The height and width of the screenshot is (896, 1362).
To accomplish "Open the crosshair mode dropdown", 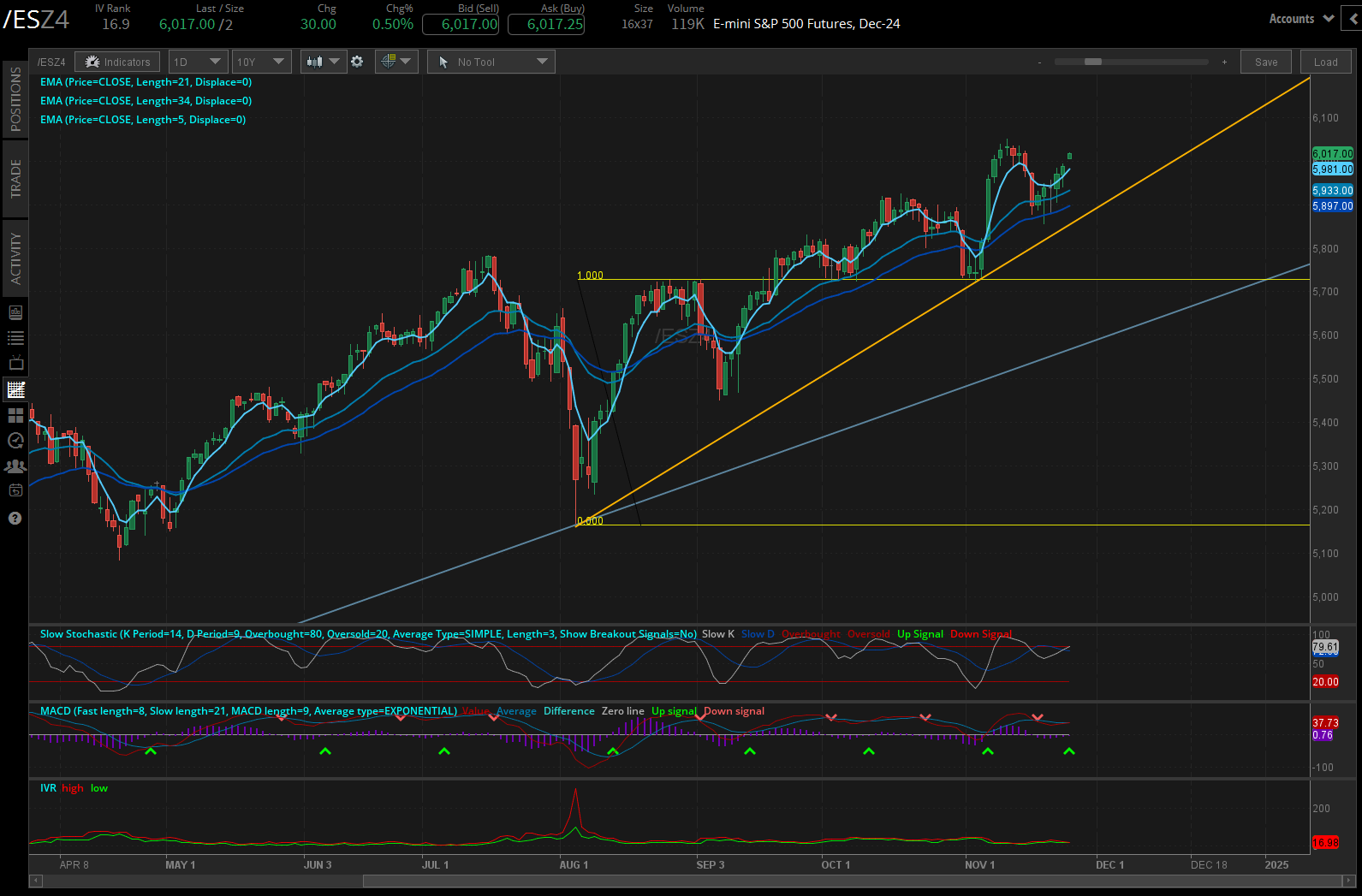I will (x=396, y=62).
